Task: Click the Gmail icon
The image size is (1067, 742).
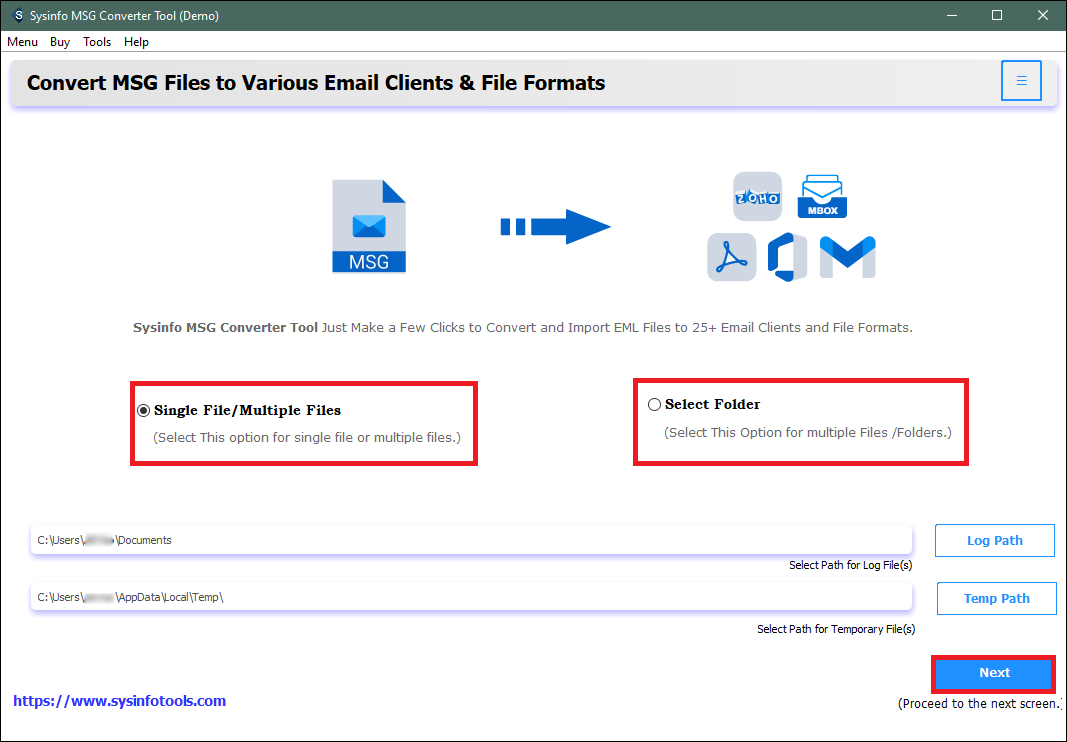Action: tap(847, 257)
